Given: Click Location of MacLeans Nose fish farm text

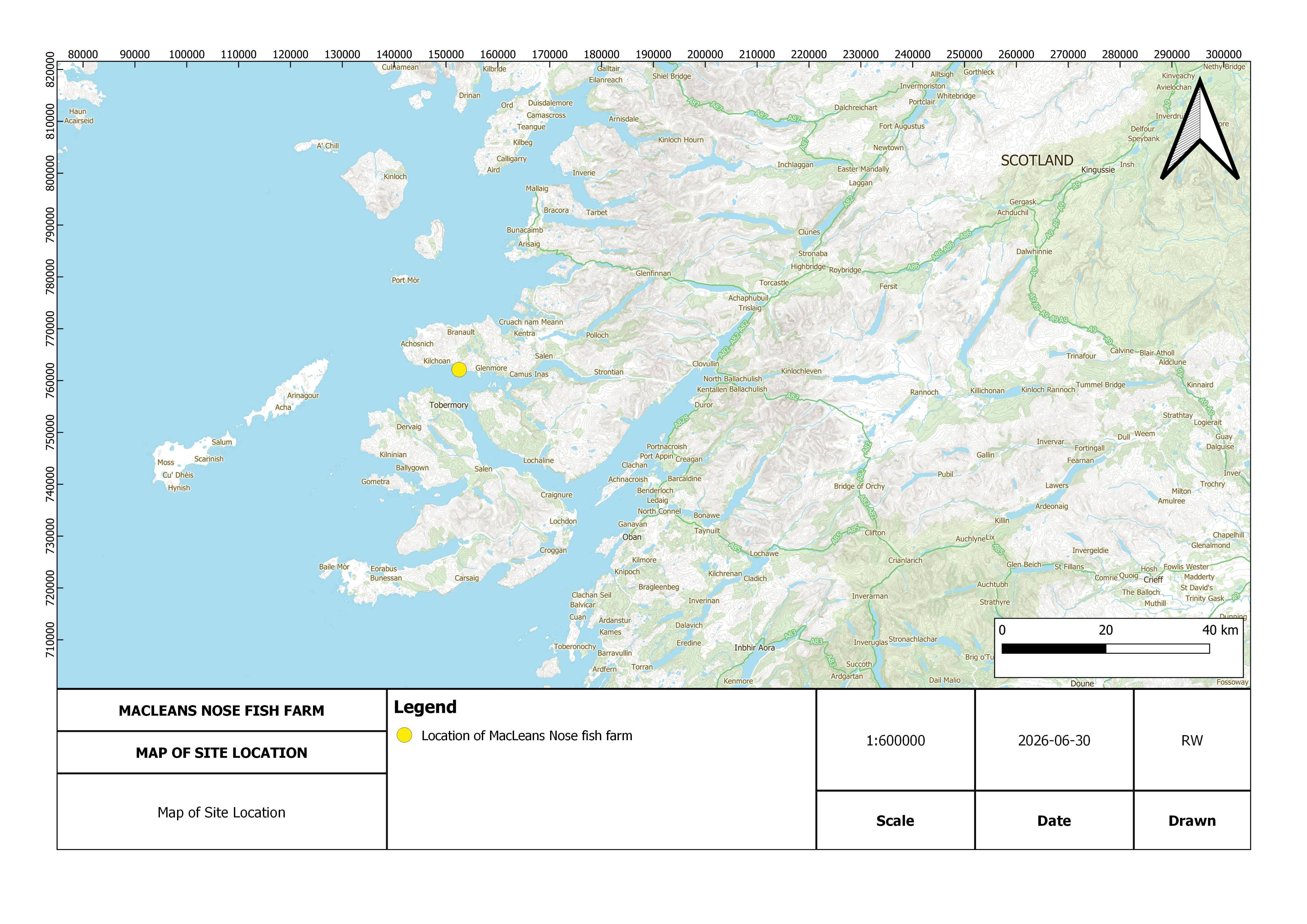Looking at the screenshot, I should (527, 735).
